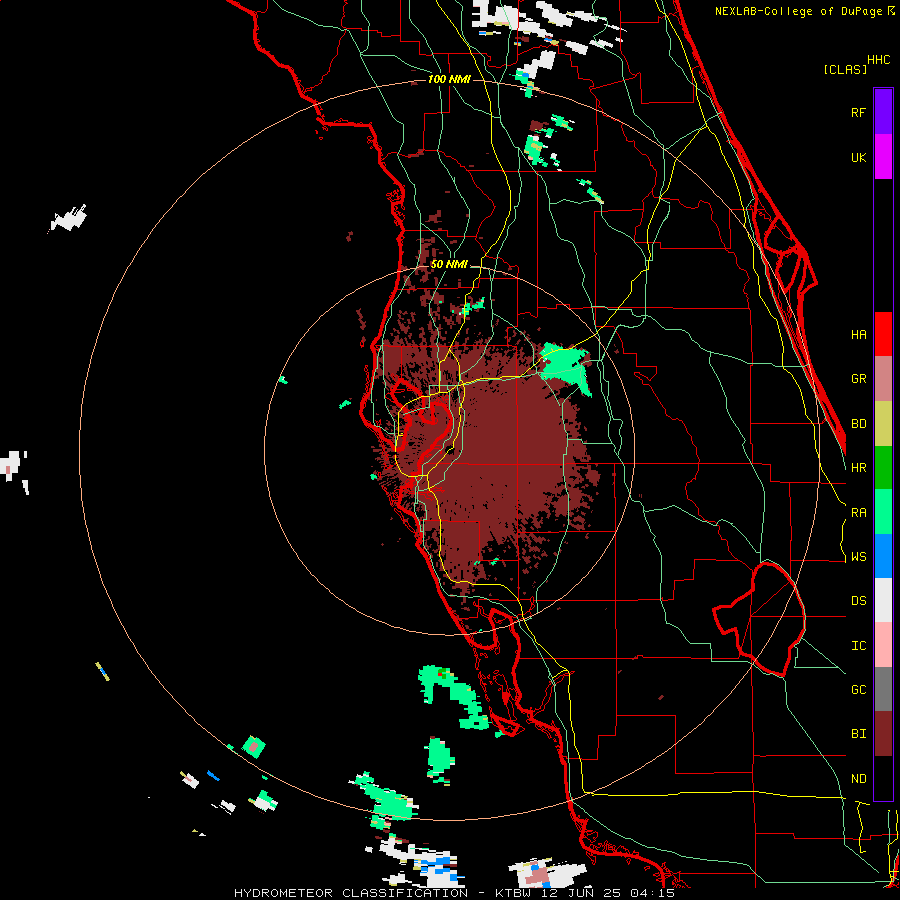Click the "ND" legend label
The height and width of the screenshot is (900, 900).
858,779
